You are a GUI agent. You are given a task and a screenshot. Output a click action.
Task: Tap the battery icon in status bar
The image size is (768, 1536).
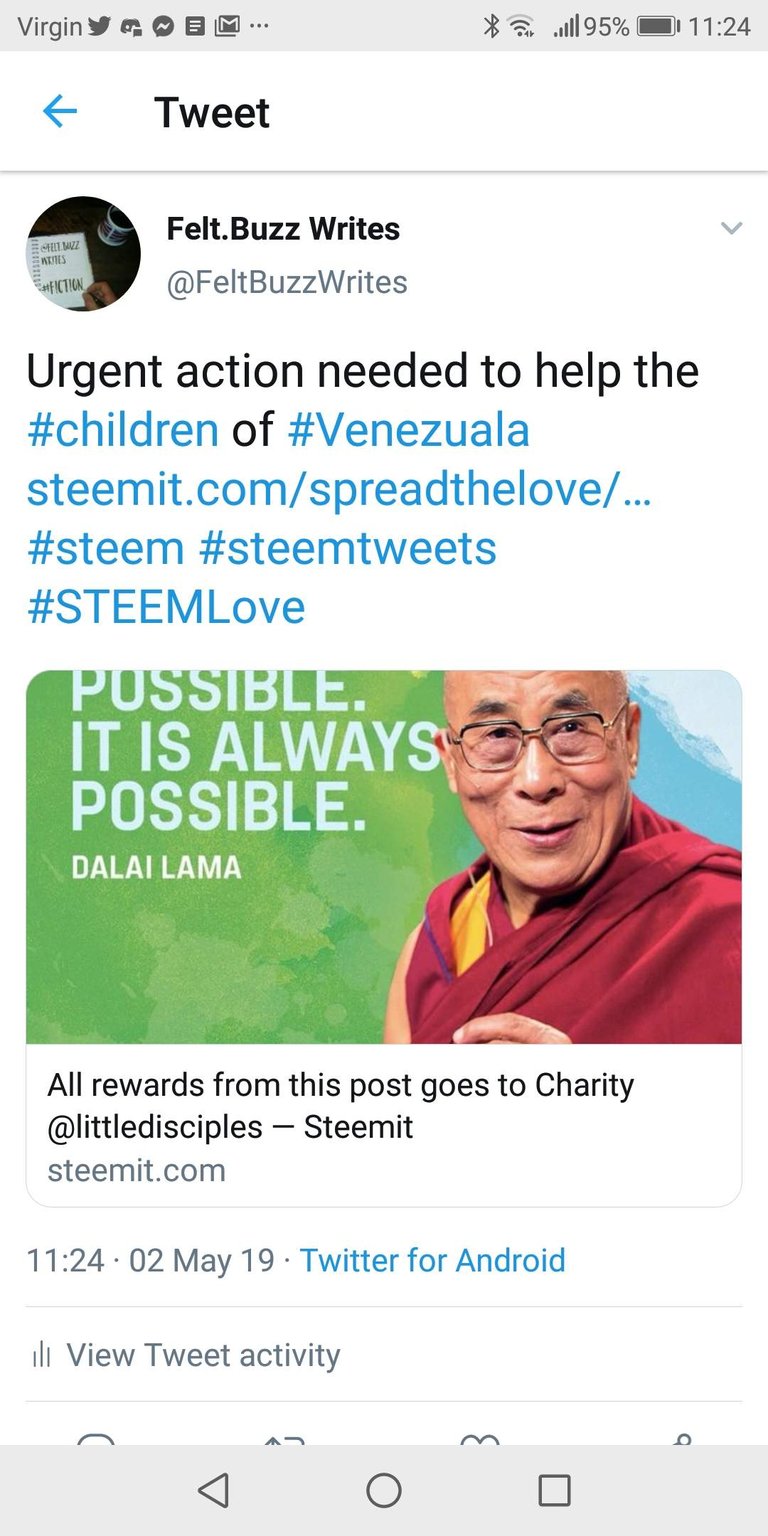point(658,27)
